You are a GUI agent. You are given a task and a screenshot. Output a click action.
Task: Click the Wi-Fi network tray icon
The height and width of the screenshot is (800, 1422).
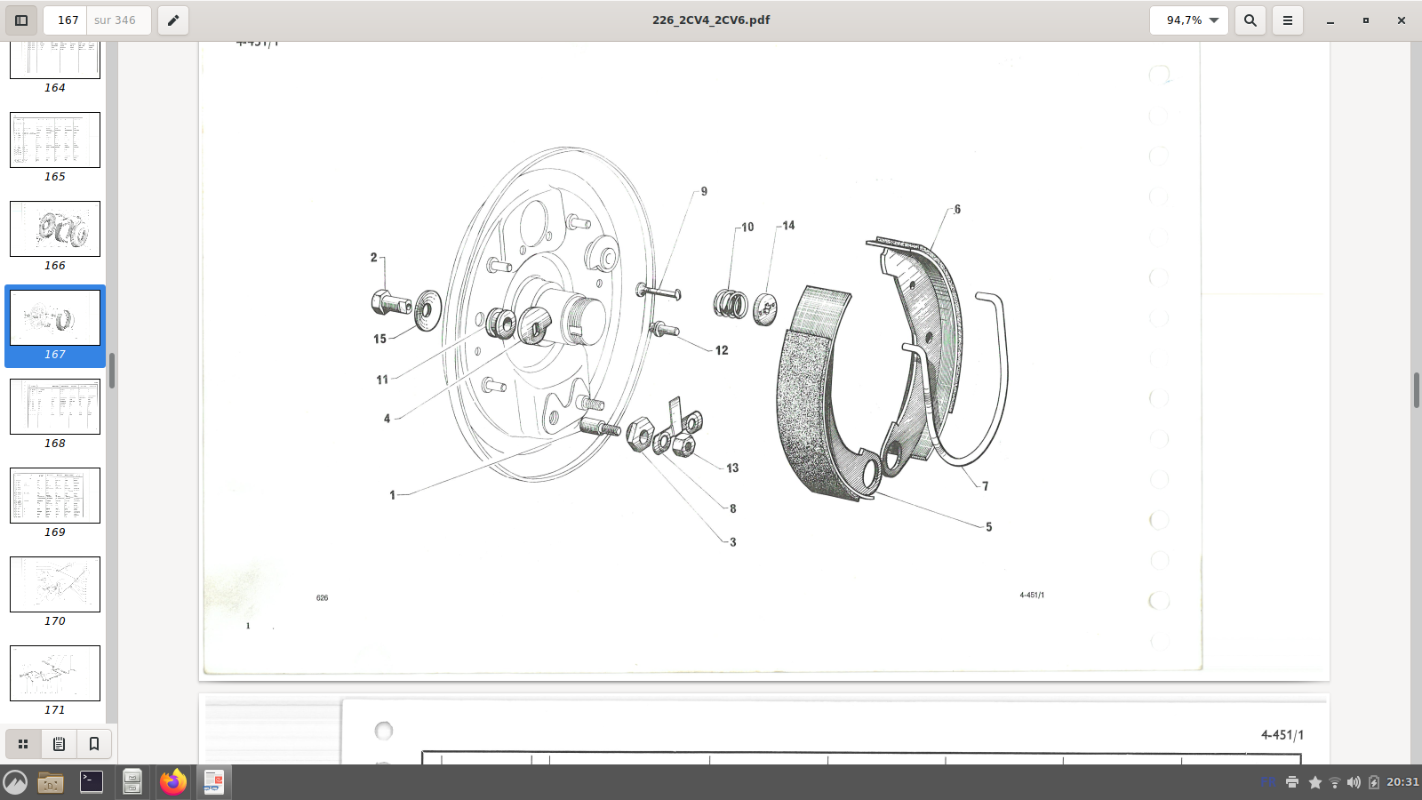click(x=1334, y=782)
